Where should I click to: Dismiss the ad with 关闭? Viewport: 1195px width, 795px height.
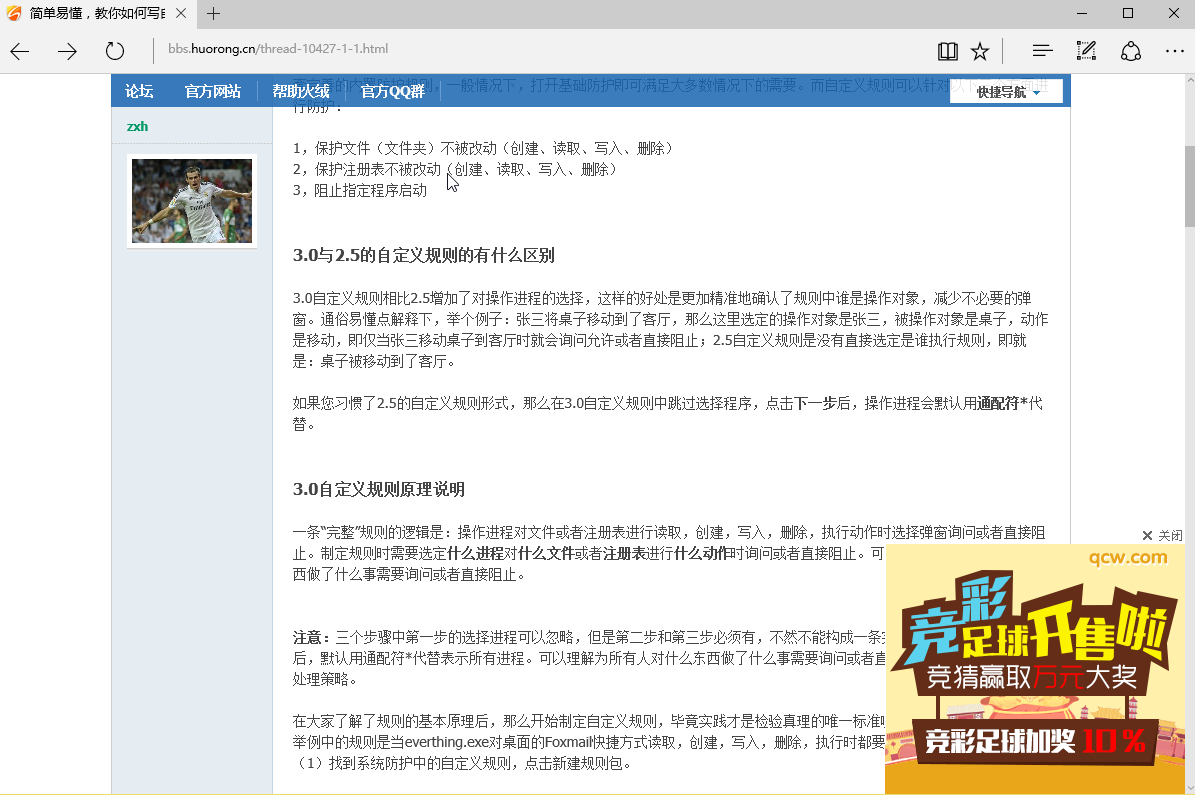[x=1162, y=535]
